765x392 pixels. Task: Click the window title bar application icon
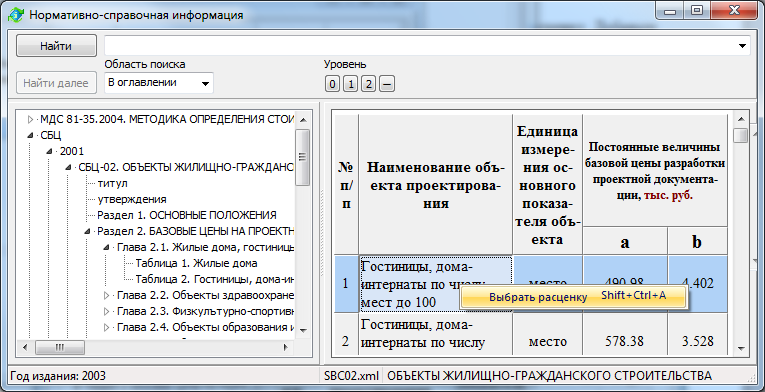coord(16,15)
